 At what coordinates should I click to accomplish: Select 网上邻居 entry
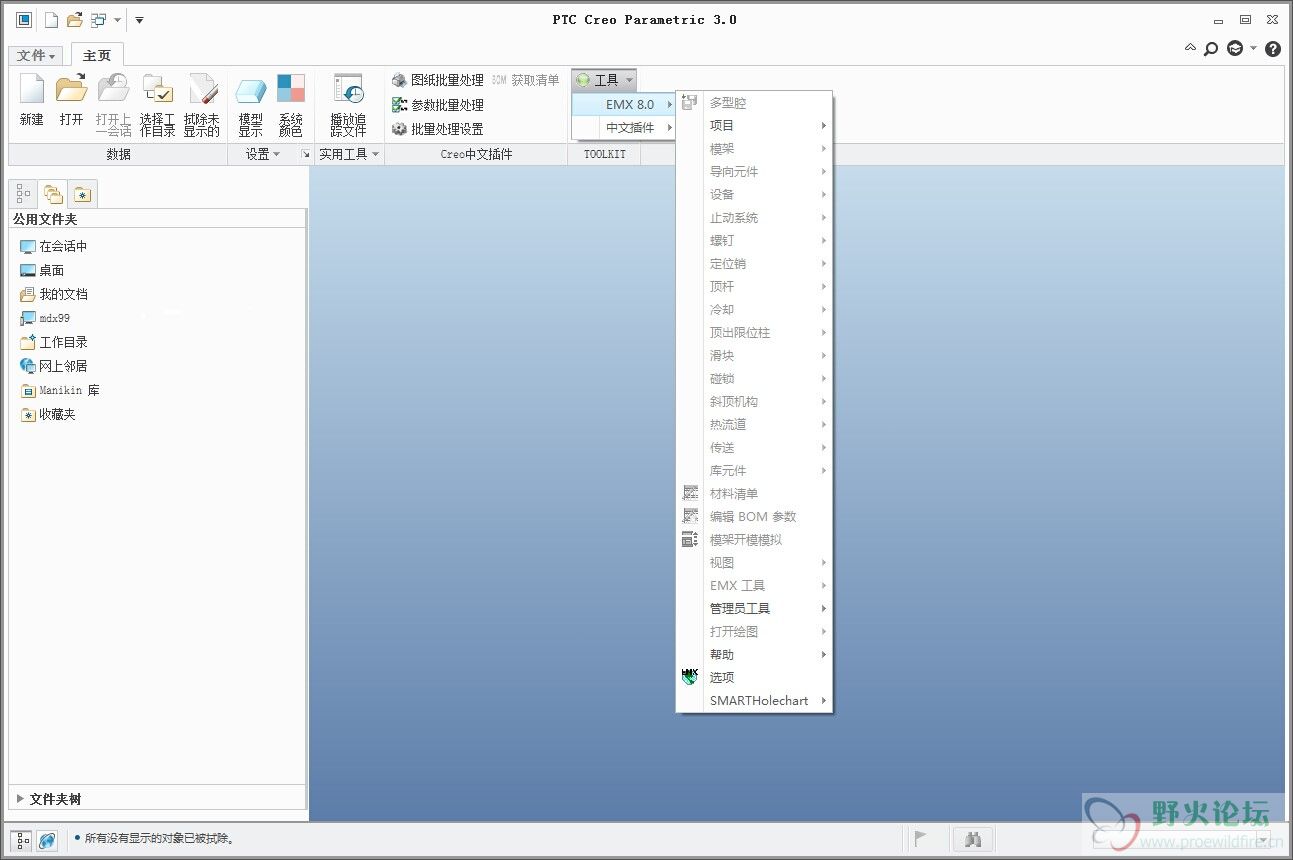coord(54,366)
